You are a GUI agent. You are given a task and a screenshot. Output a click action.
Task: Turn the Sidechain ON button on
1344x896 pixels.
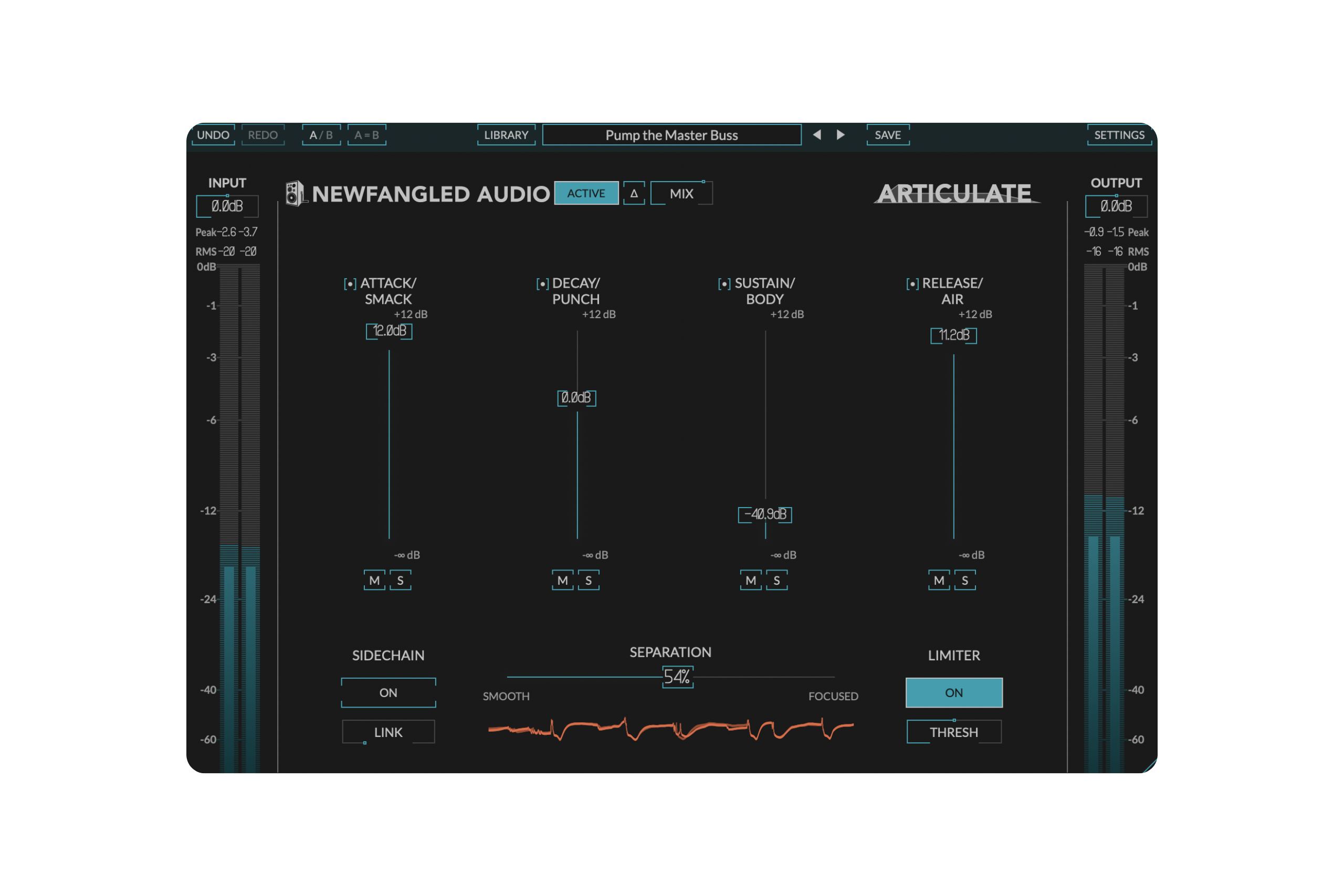388,692
